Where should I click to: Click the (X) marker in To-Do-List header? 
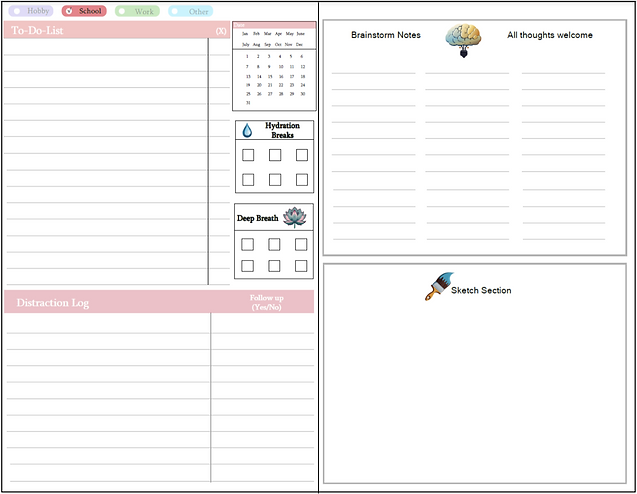pos(221,31)
